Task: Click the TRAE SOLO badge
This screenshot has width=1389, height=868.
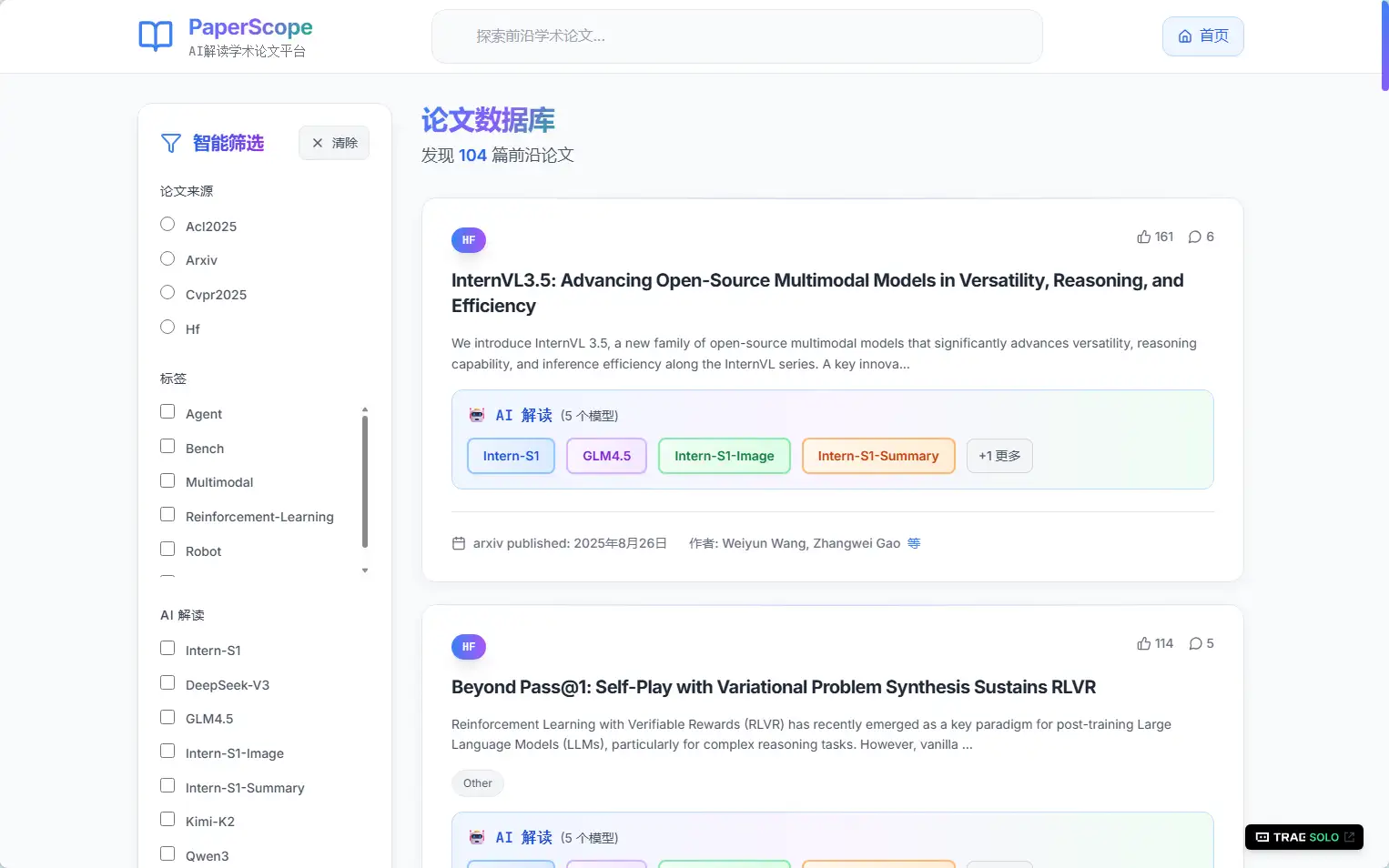Action: point(1304,837)
